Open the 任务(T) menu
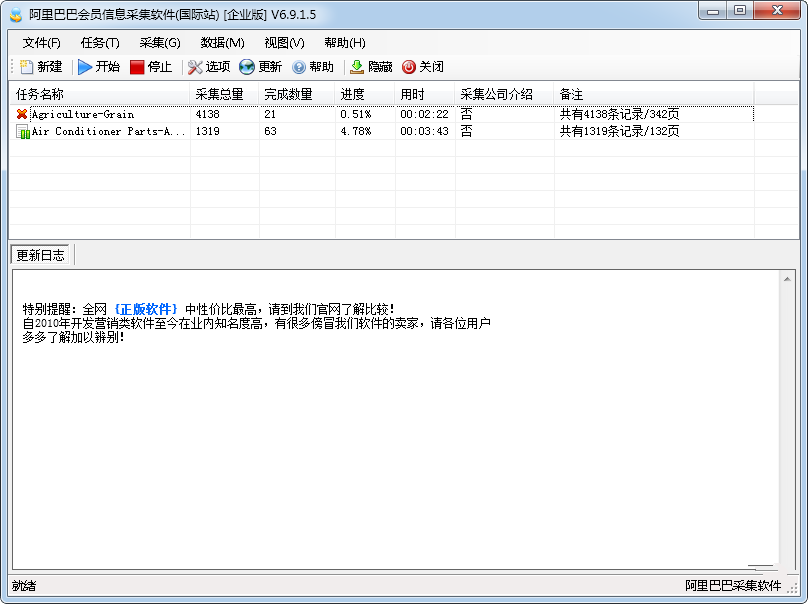The width and height of the screenshot is (808, 604). (100, 43)
